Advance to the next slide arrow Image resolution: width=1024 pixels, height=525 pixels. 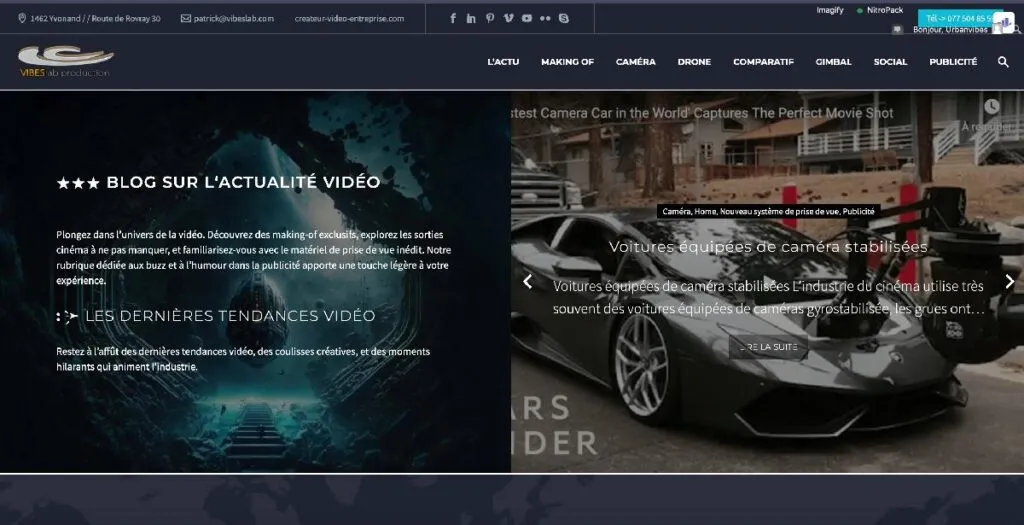[x=1009, y=282]
